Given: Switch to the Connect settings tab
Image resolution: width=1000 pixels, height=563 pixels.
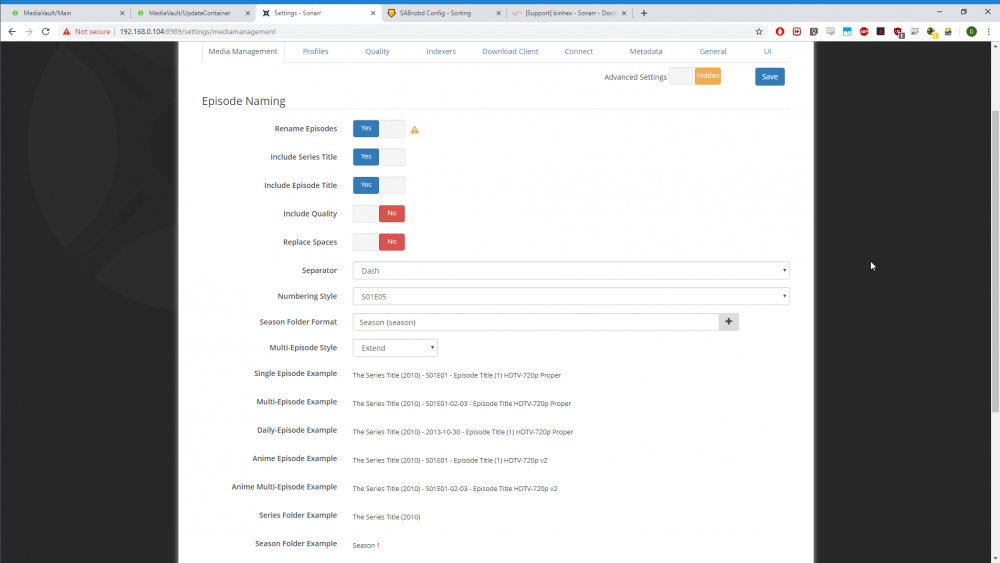Looking at the screenshot, I should click(x=578, y=51).
